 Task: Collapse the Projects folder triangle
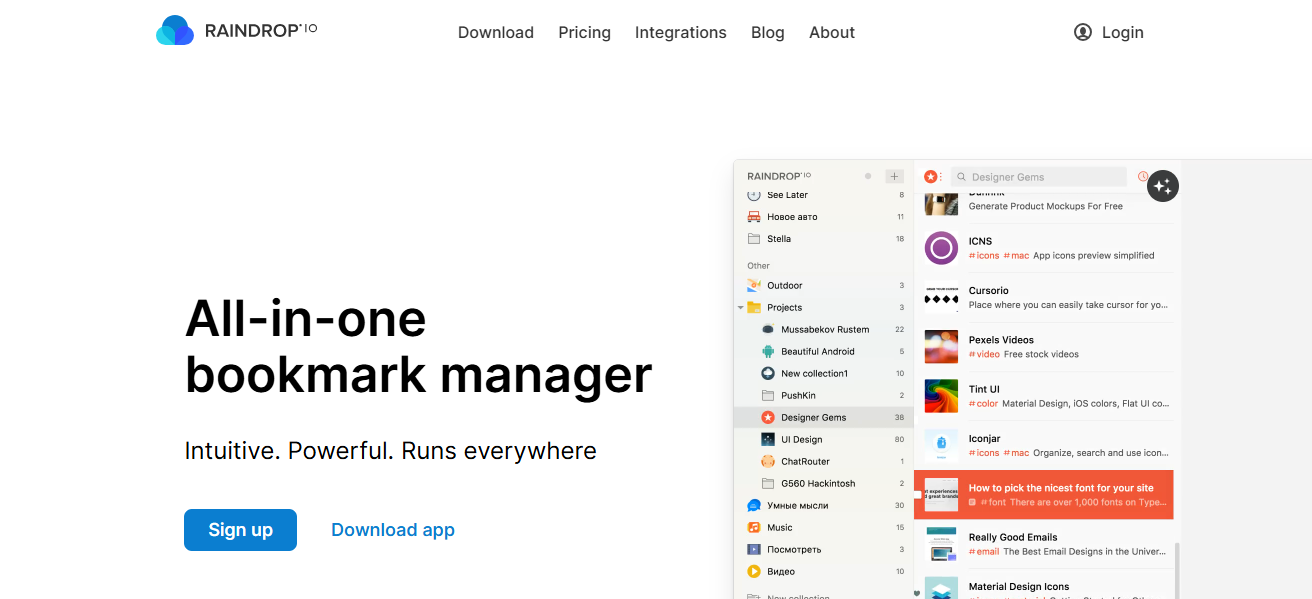(x=741, y=307)
